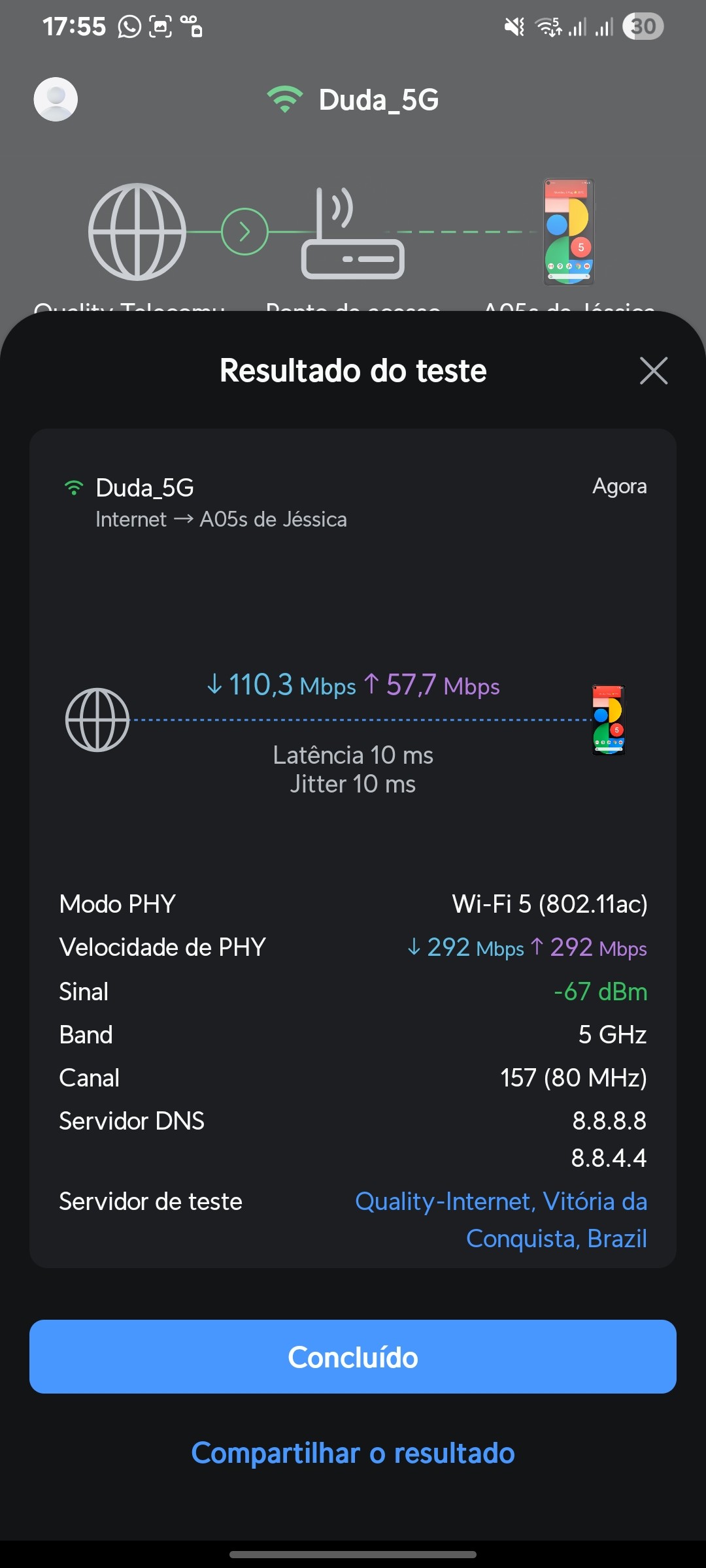Tap the battery indicator in status bar
This screenshot has width=706, height=1568.
coord(643,27)
